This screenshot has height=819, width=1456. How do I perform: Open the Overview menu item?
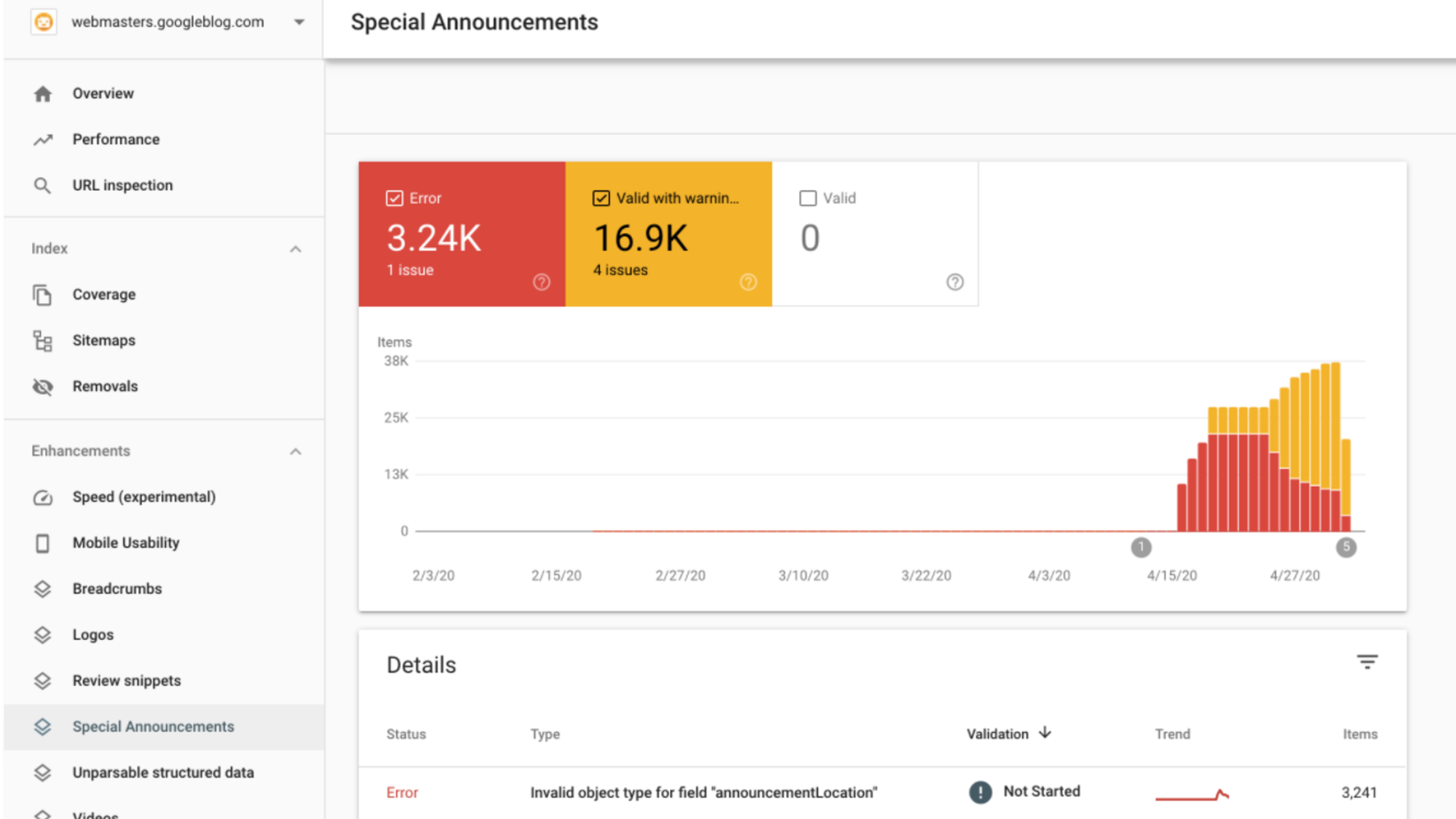click(x=103, y=92)
